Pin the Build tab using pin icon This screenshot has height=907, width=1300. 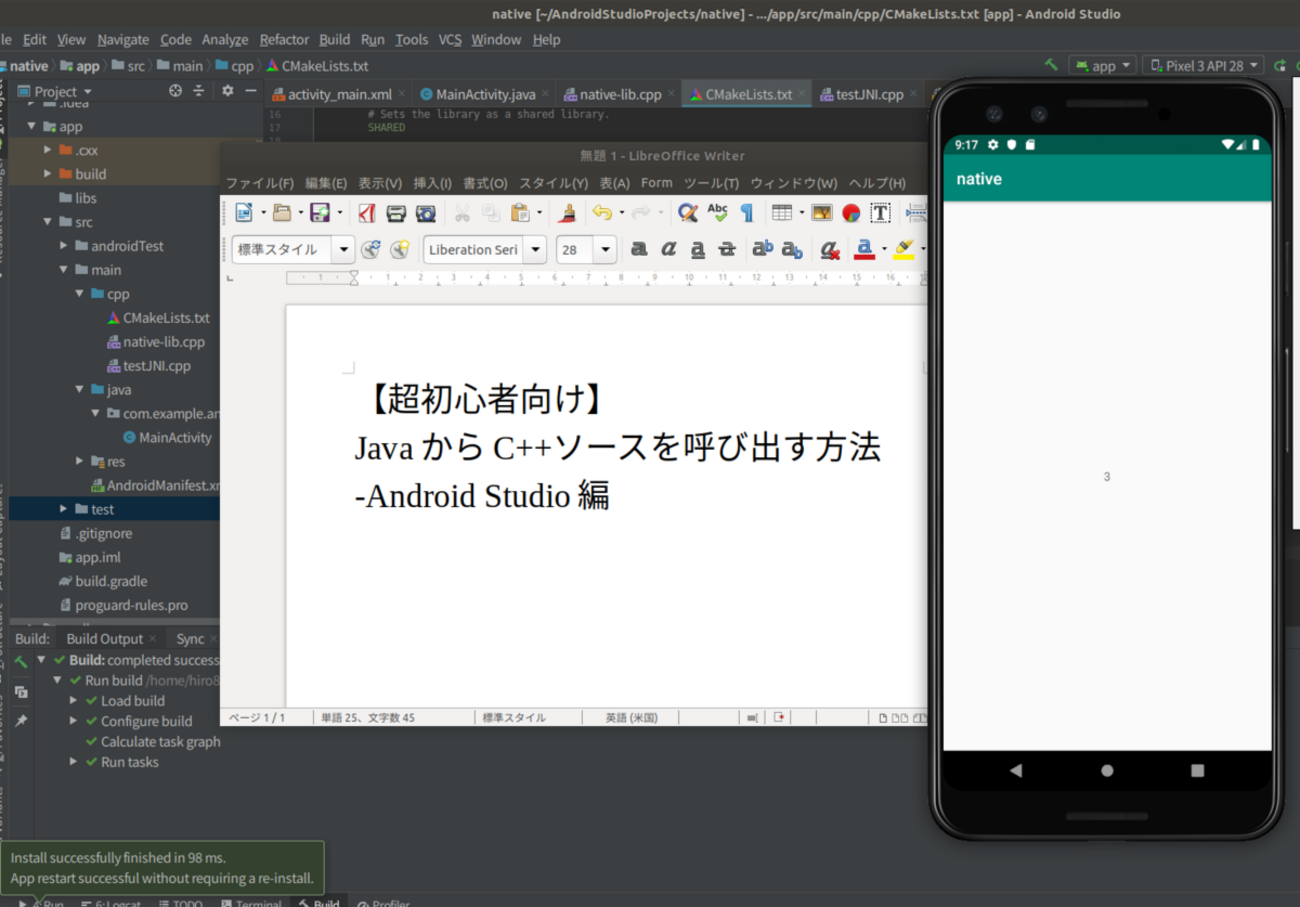tap(21, 720)
